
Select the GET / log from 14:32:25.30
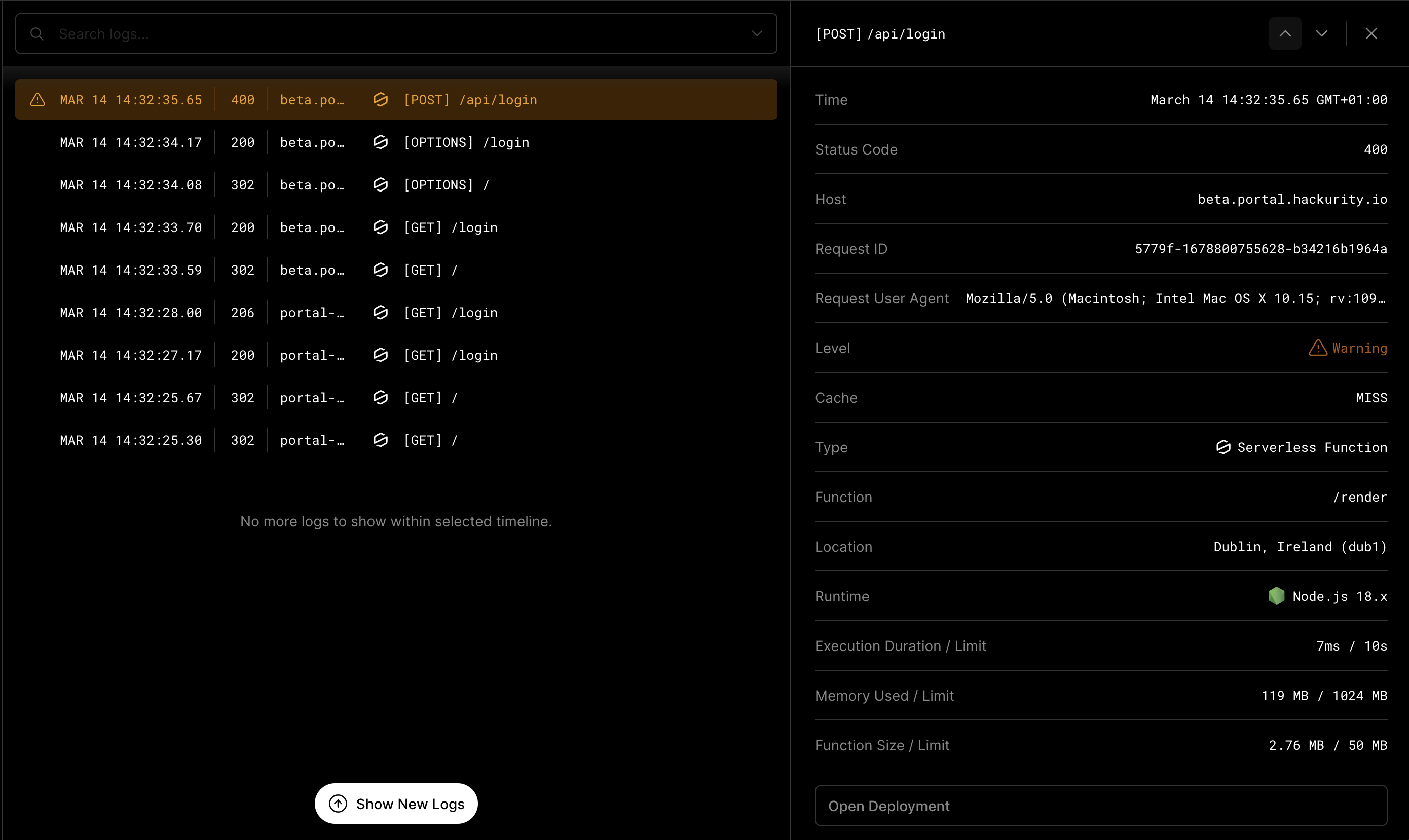tap(396, 440)
